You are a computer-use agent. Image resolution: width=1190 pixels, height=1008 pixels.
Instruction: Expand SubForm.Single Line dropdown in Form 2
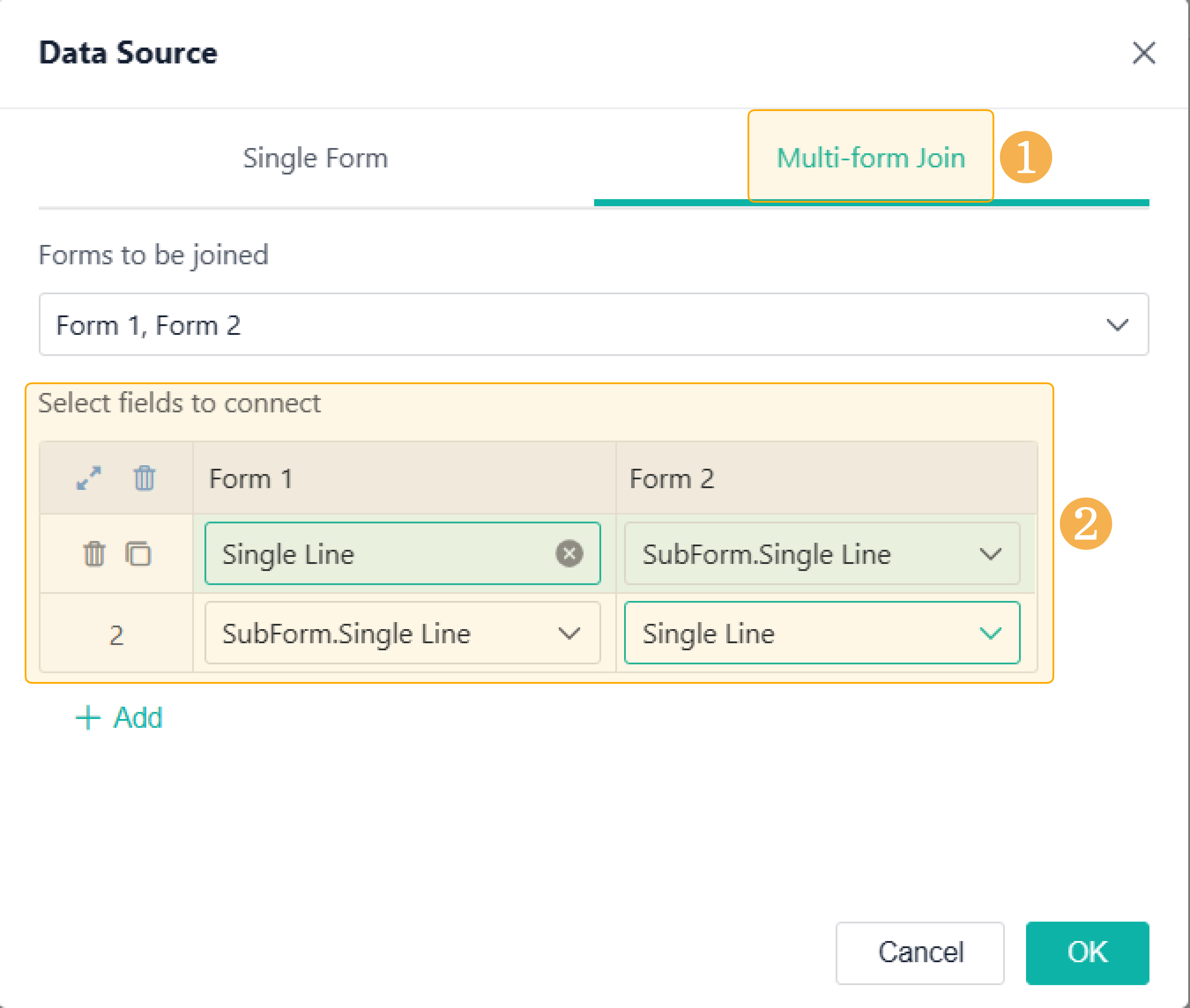(990, 554)
